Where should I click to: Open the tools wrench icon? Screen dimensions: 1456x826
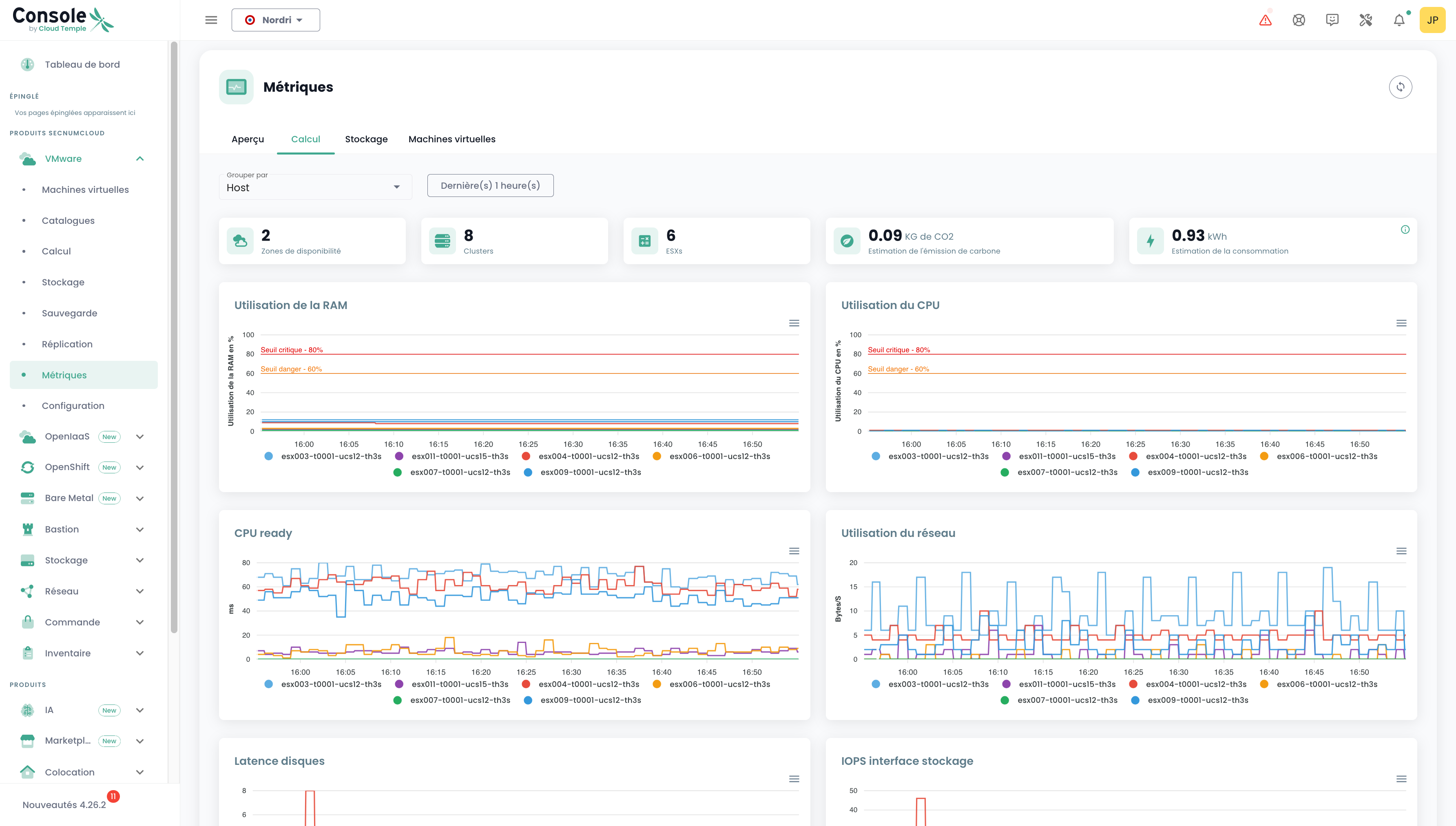pyautogui.click(x=1365, y=20)
